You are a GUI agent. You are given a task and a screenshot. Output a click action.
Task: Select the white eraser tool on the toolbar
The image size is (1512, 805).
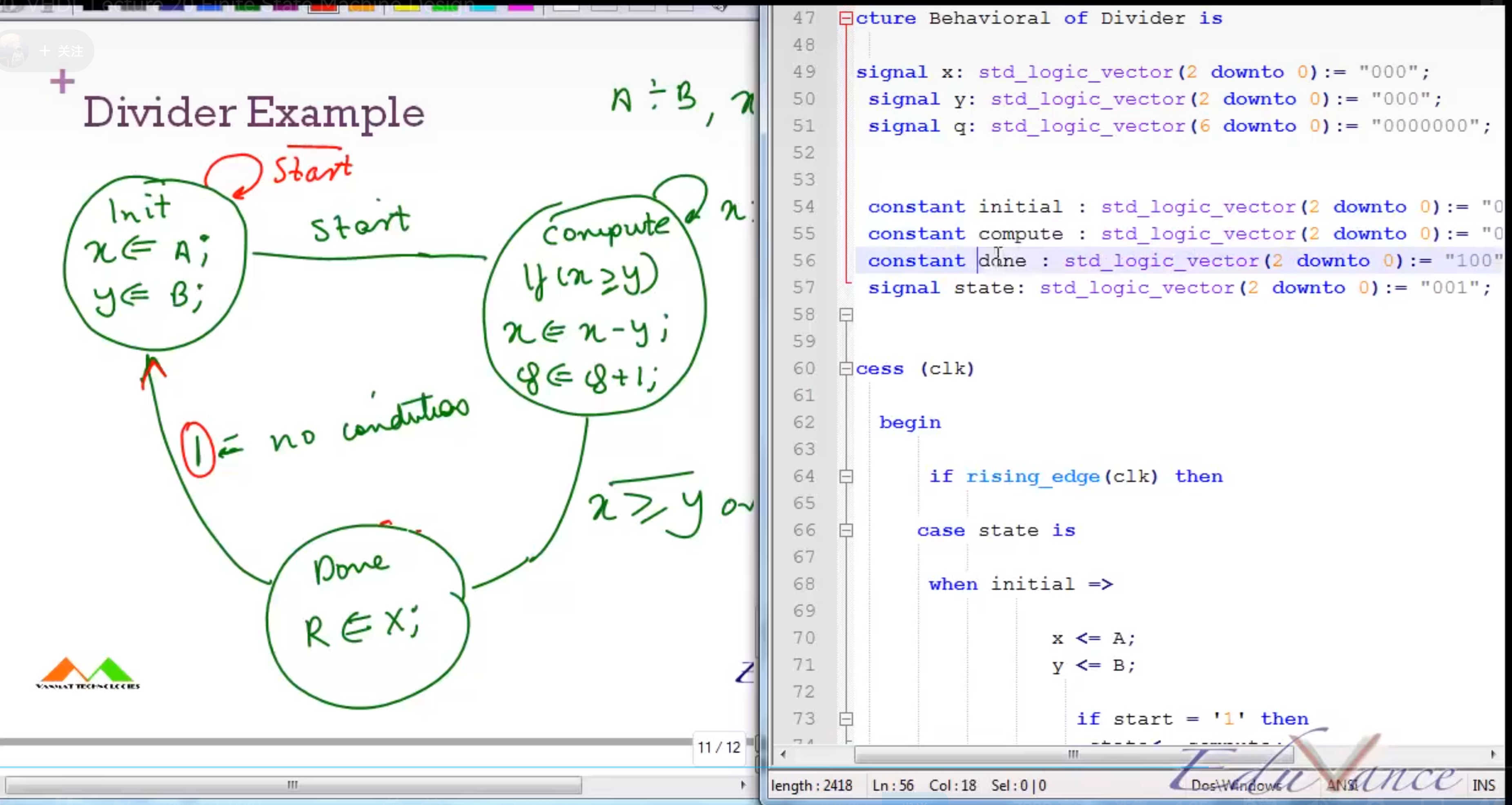[x=566, y=8]
